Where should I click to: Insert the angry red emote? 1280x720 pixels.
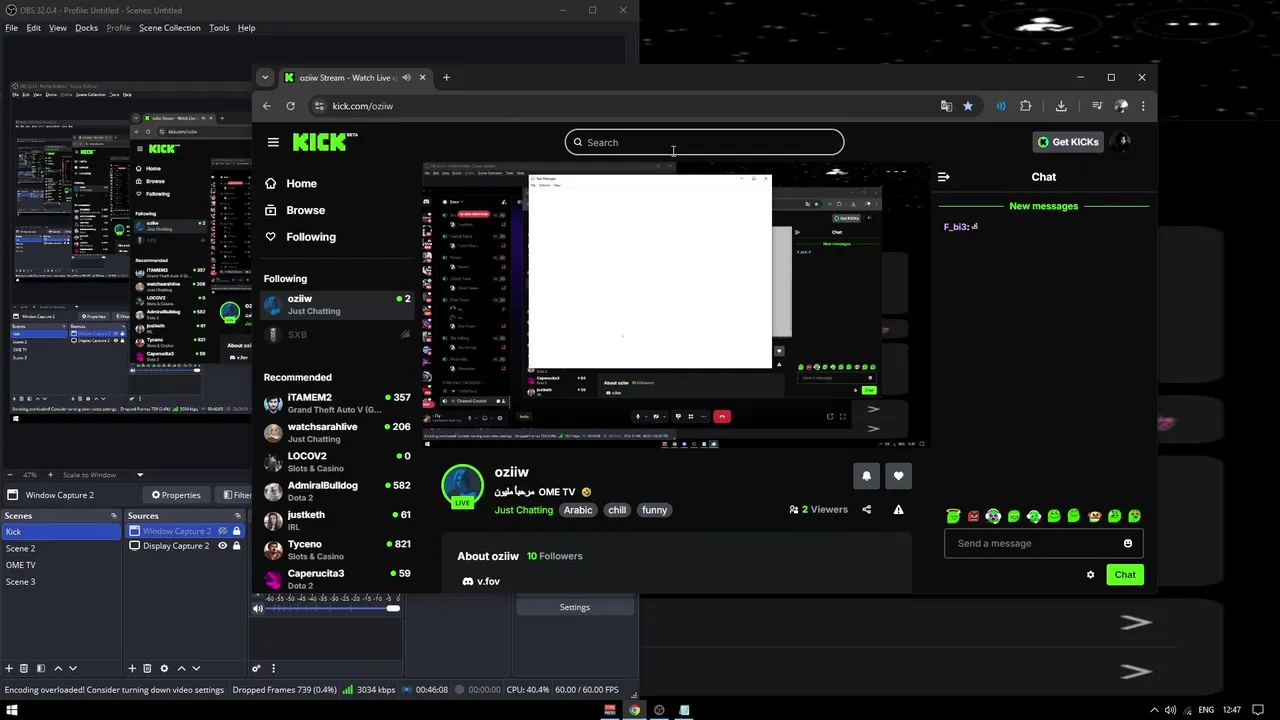click(x=973, y=516)
